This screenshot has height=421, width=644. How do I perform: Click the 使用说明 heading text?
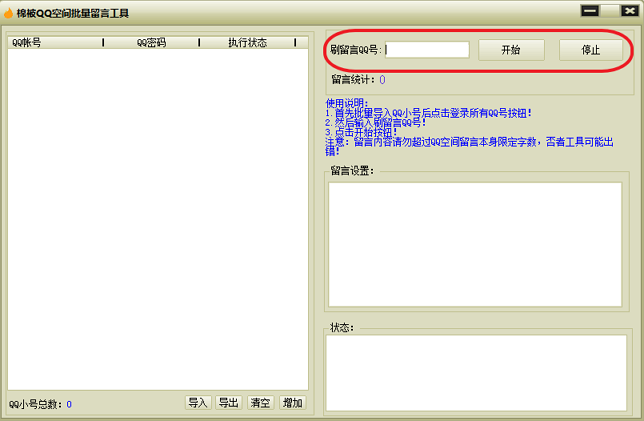pyautogui.click(x=347, y=103)
